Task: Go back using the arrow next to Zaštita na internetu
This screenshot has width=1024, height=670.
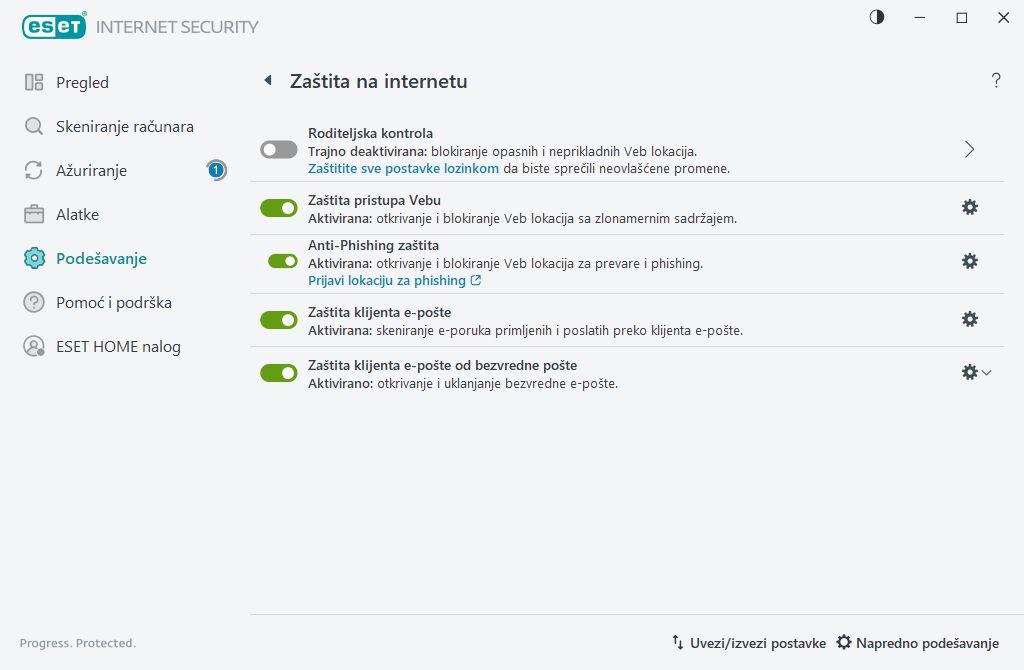Action: 269,82
